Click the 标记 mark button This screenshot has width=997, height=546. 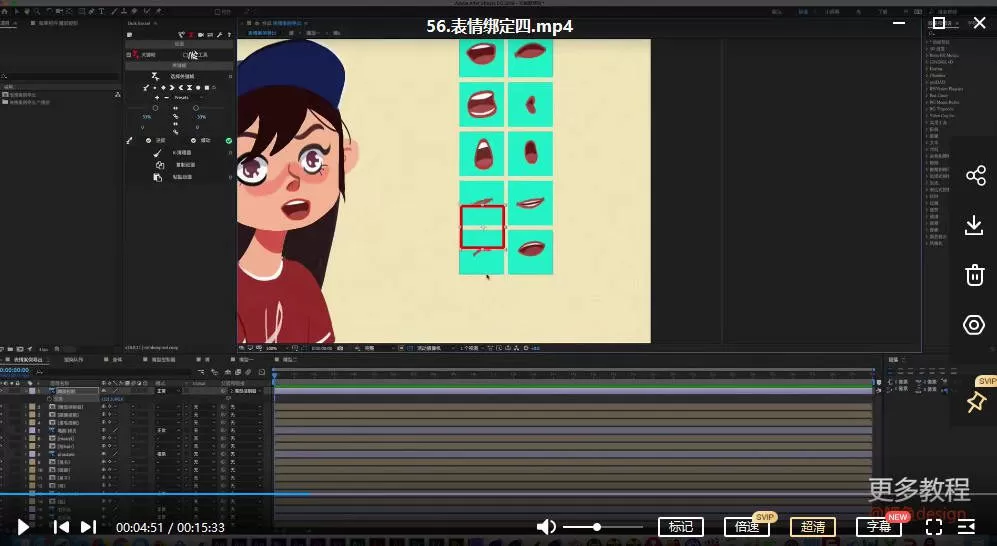tap(680, 526)
